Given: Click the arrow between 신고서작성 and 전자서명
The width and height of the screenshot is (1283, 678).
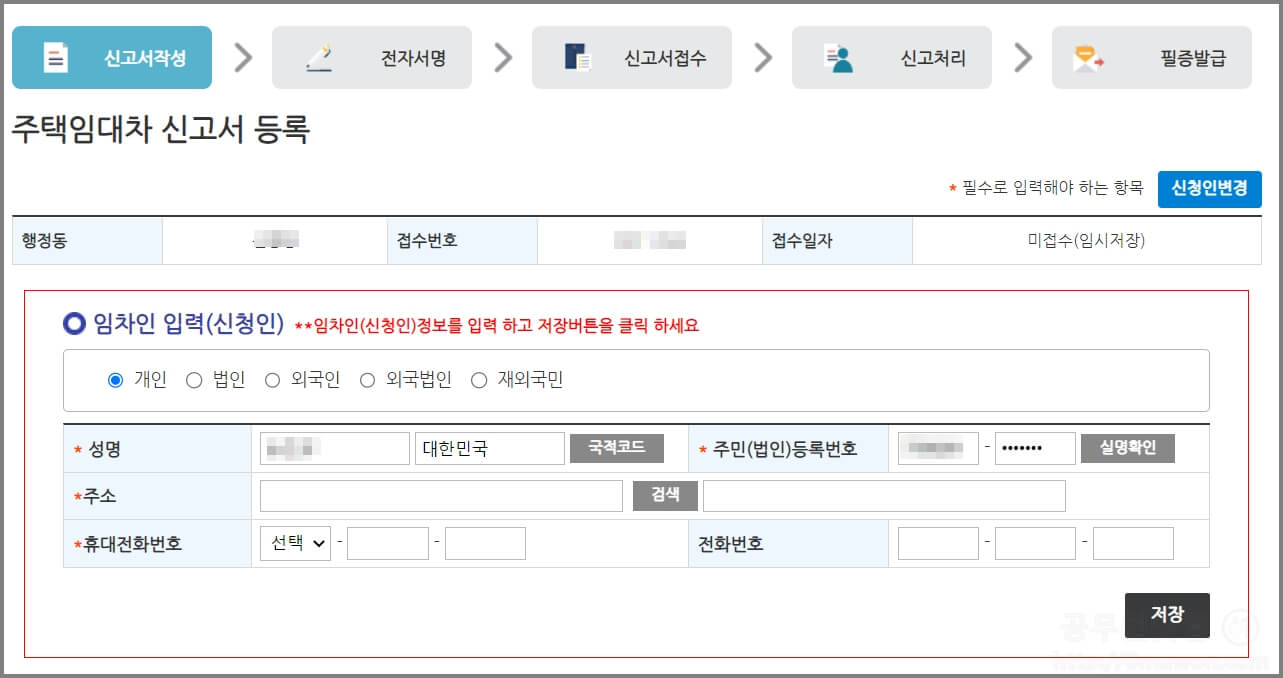Looking at the screenshot, I should (x=242, y=57).
